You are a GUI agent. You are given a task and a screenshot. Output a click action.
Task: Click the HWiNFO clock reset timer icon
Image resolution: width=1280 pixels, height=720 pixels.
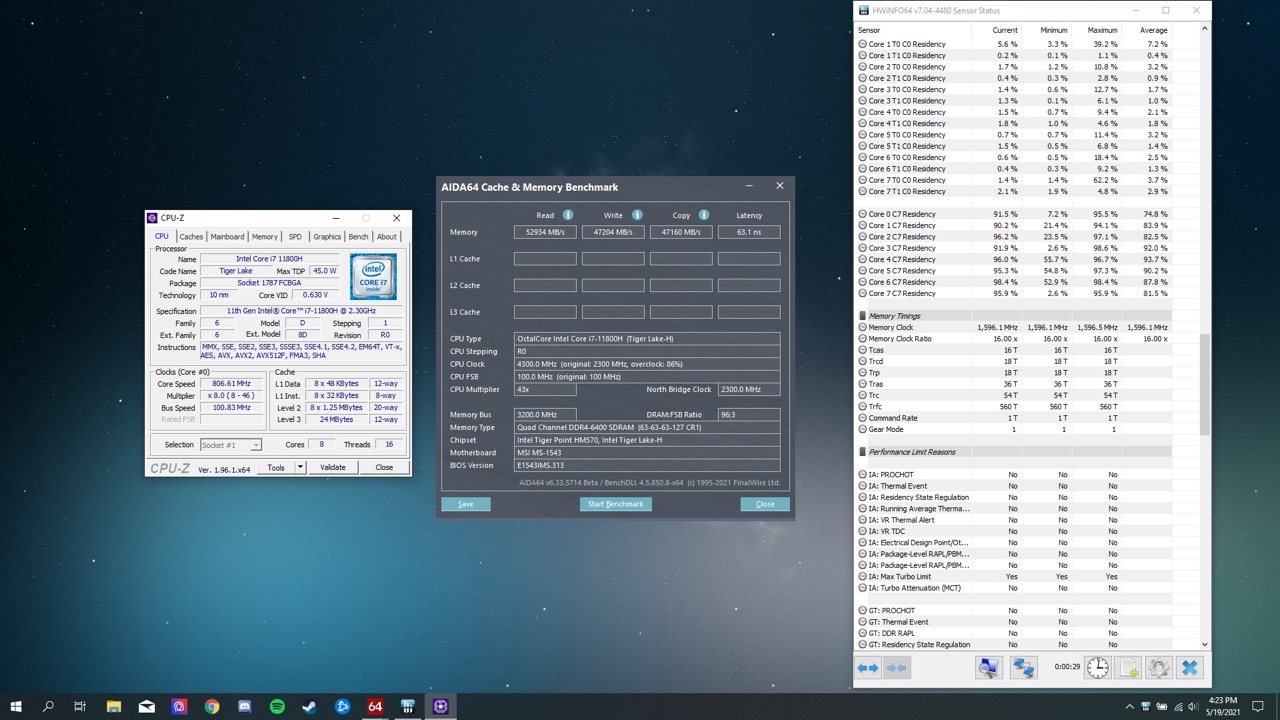point(1097,668)
